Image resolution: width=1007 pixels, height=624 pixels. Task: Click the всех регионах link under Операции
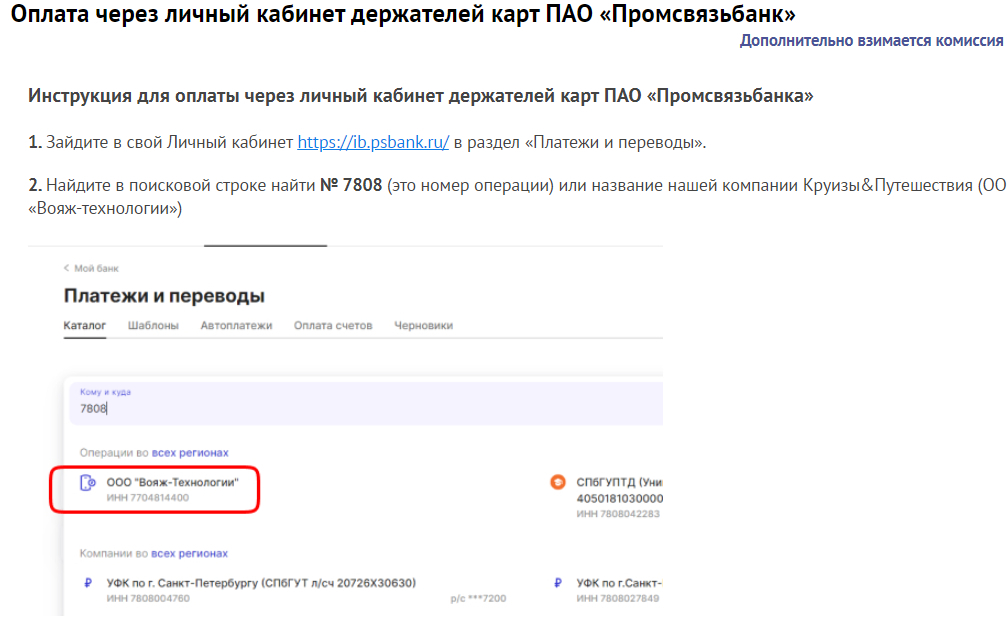coord(189,453)
